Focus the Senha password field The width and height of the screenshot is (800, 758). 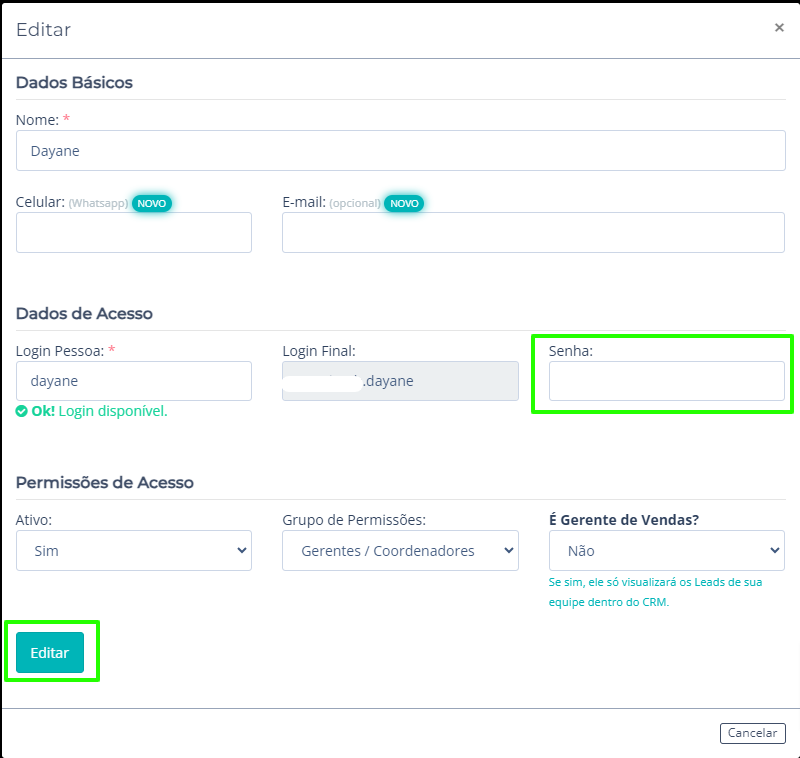(x=666, y=381)
